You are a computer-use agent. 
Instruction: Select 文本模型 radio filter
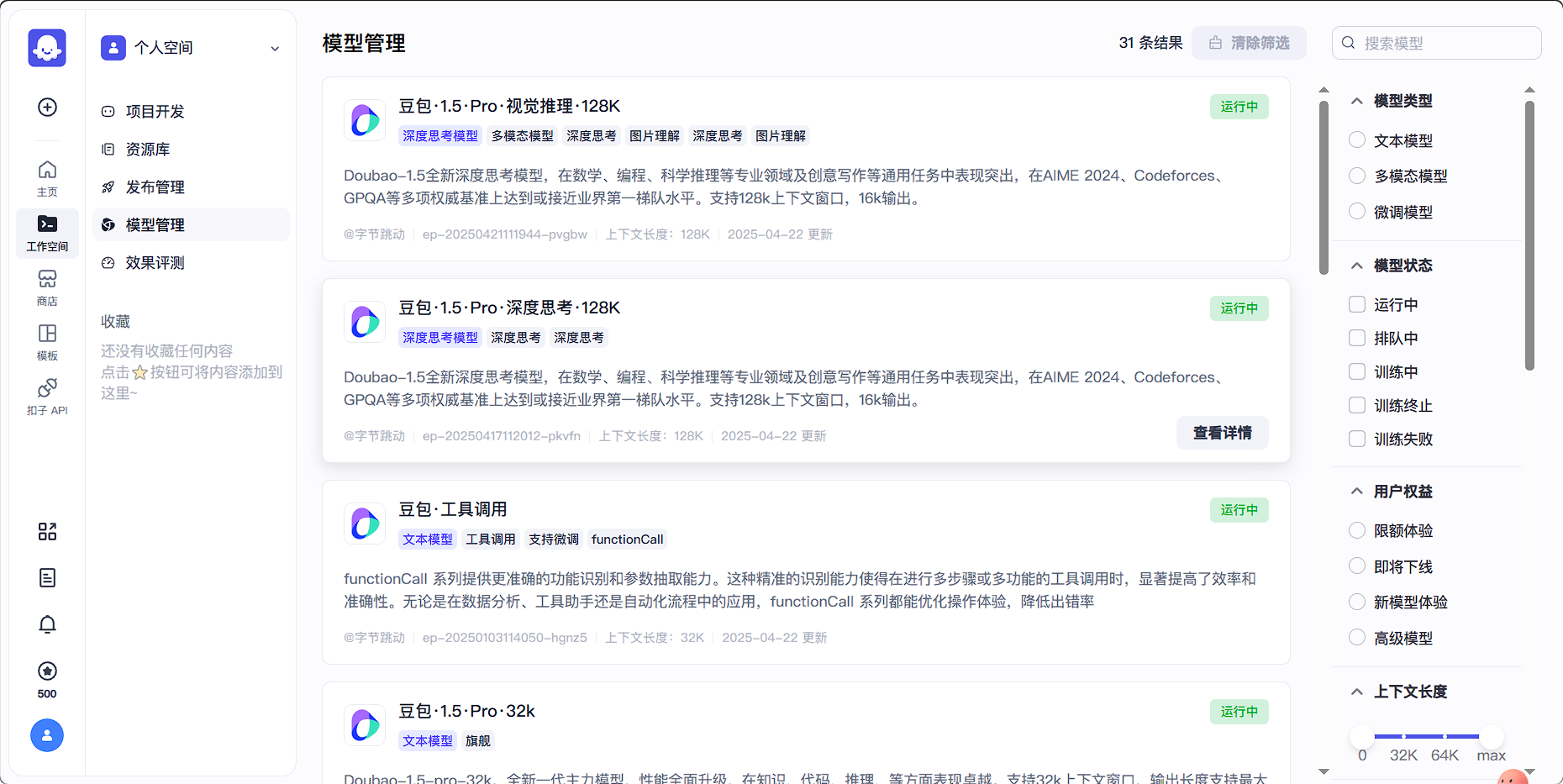click(1357, 139)
